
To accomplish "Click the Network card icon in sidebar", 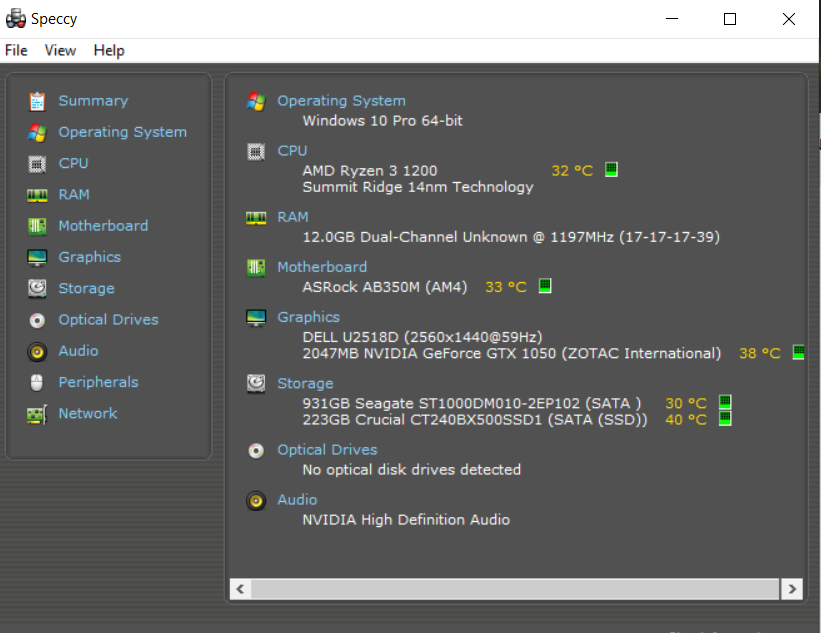I will 37,414.
